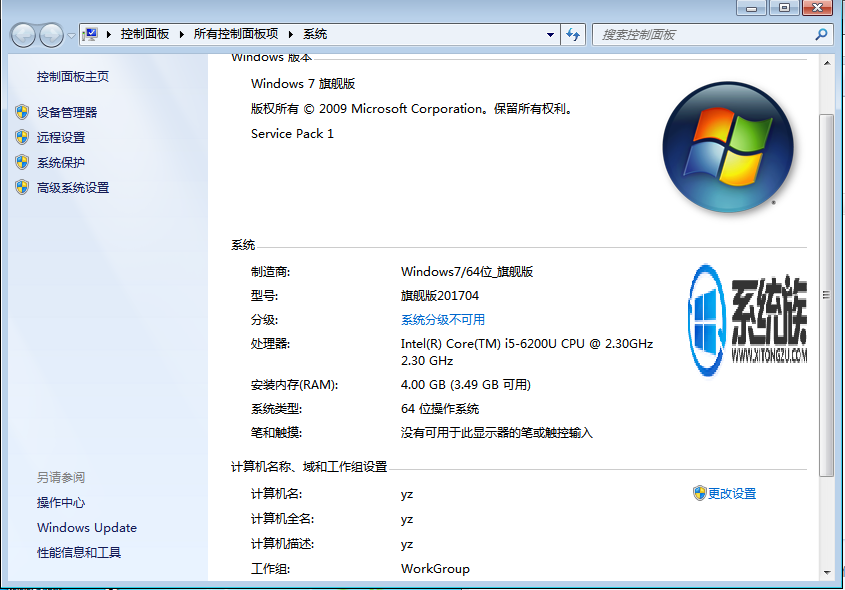Click the shield icon beside 高级系统设置
Screen dimensions: 845x590
click(x=22, y=187)
